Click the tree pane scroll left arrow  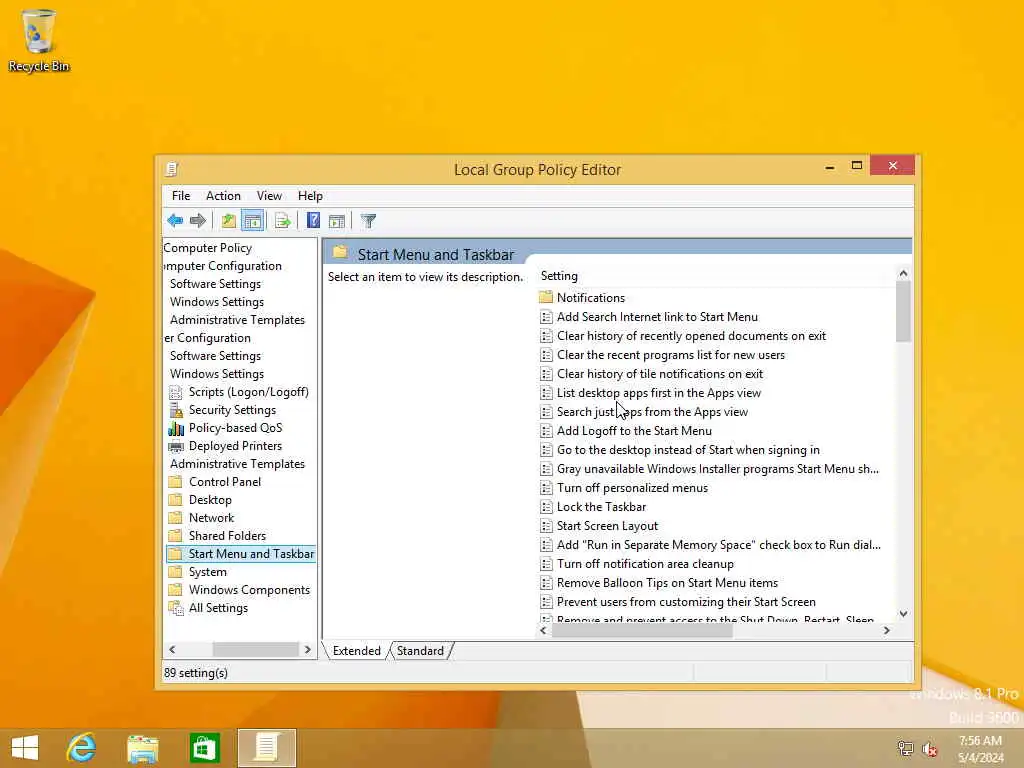pyautogui.click(x=172, y=650)
